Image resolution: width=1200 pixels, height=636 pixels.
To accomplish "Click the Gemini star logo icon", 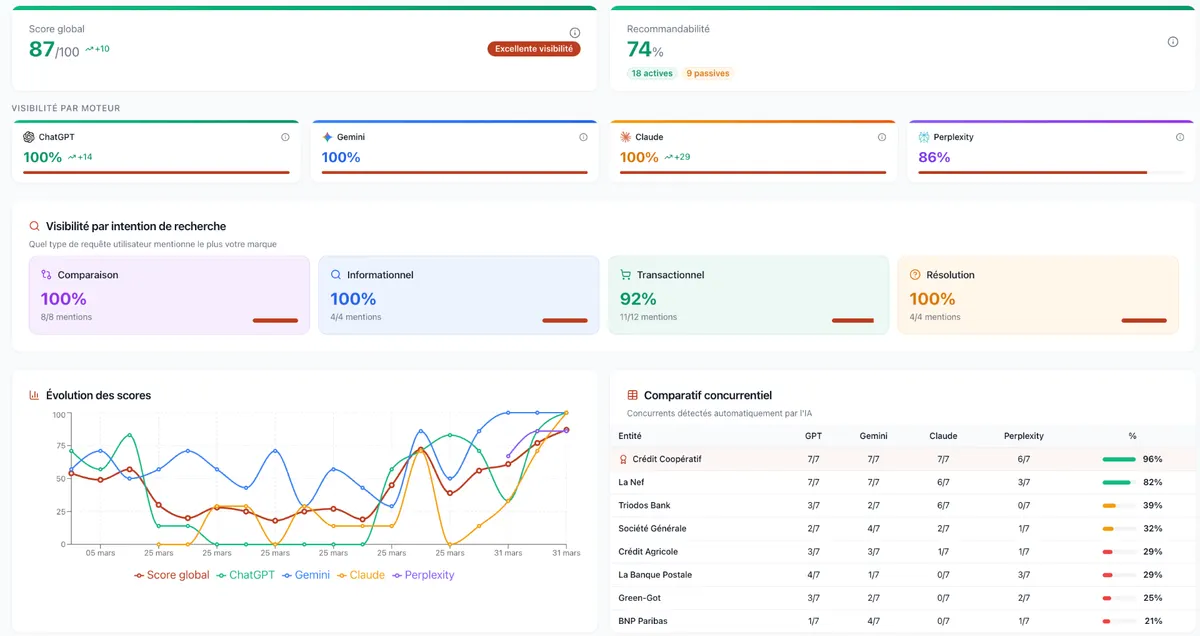I will (327, 137).
